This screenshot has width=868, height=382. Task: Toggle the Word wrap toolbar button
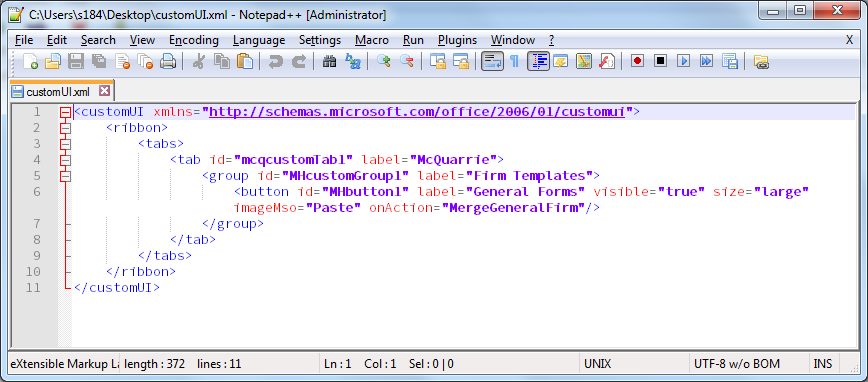(492, 61)
